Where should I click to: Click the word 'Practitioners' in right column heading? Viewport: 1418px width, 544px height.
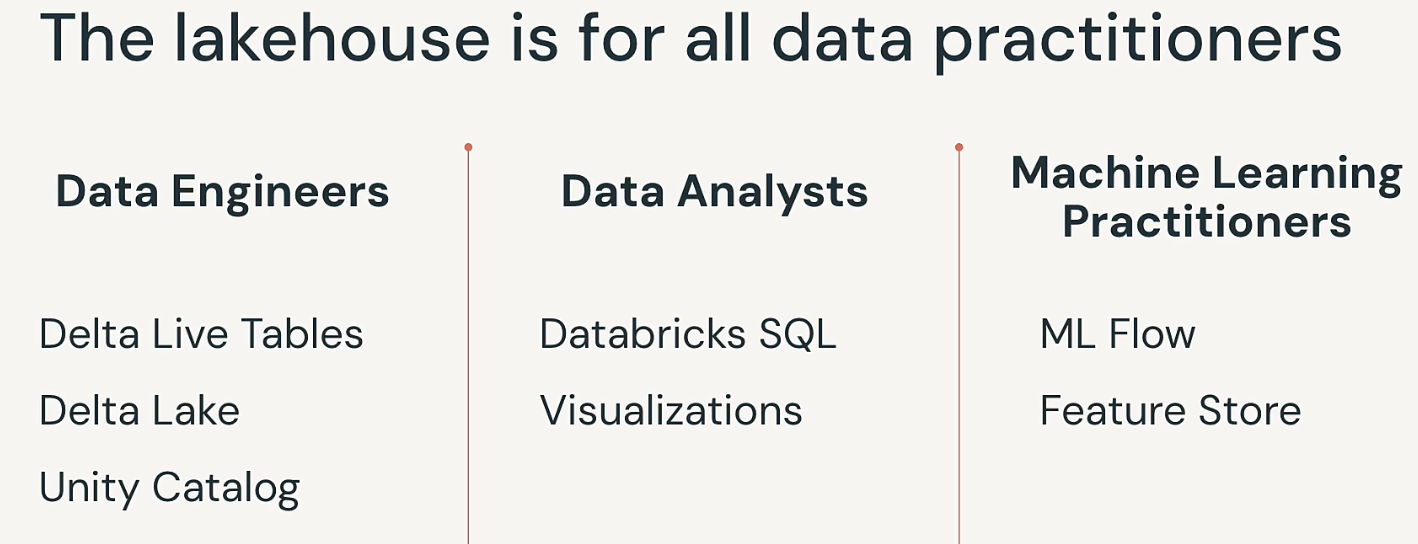click(1206, 222)
